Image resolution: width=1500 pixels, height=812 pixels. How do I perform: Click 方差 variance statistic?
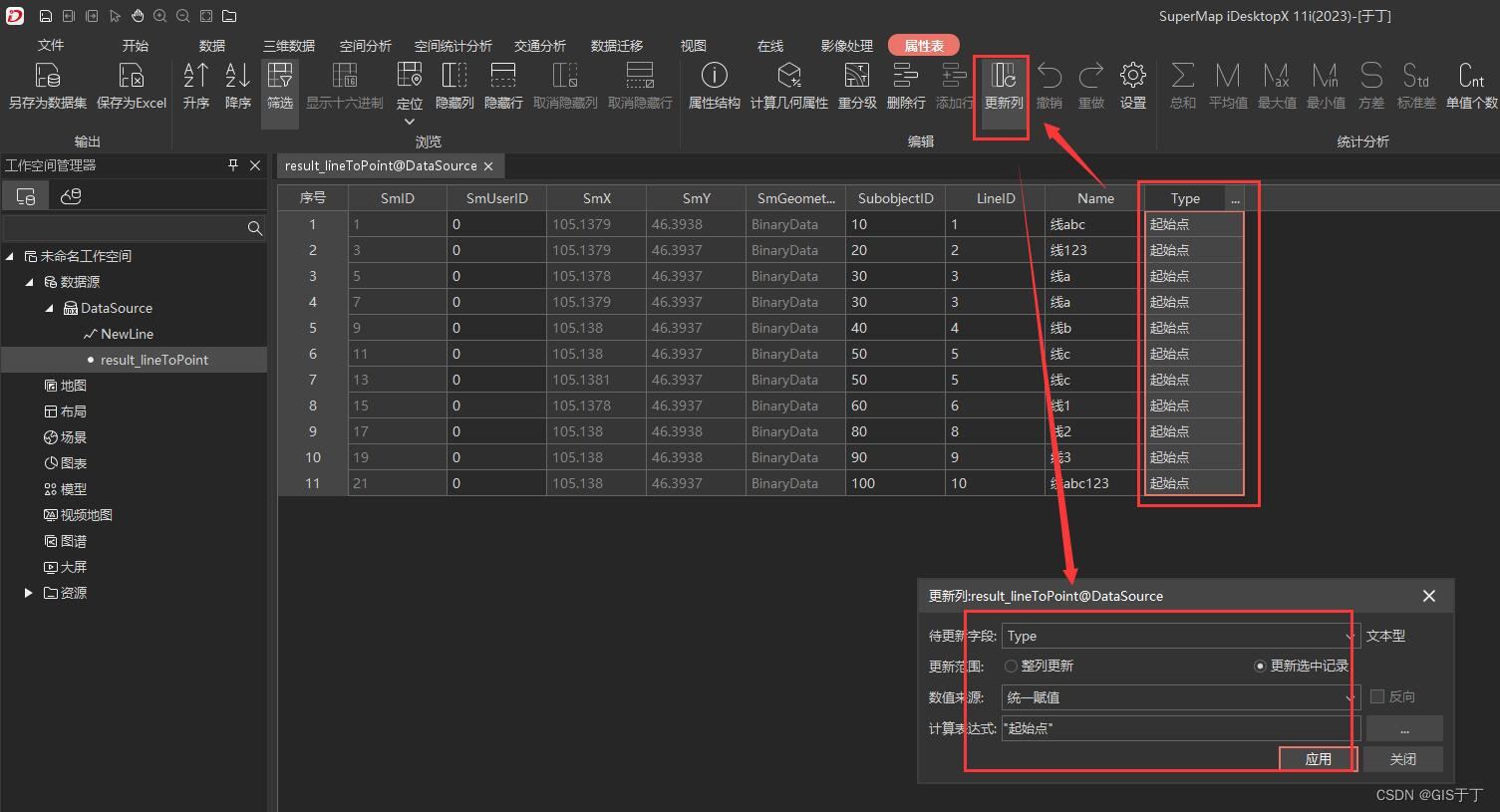1371,86
